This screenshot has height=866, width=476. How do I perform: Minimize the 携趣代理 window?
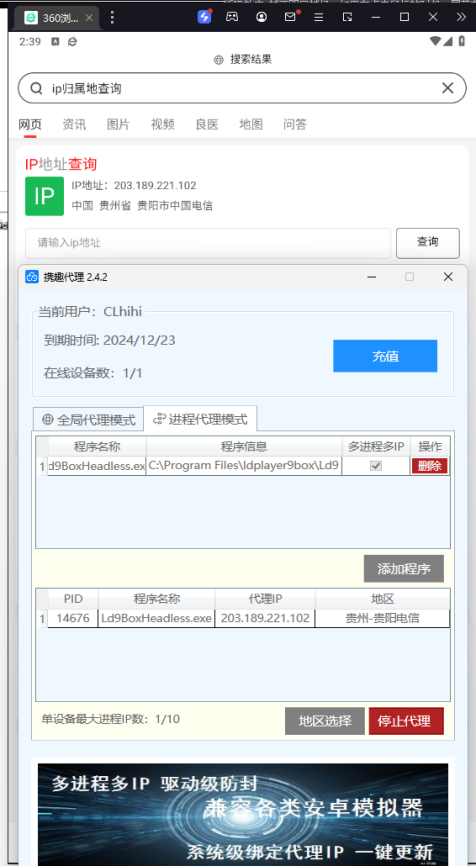(371, 277)
